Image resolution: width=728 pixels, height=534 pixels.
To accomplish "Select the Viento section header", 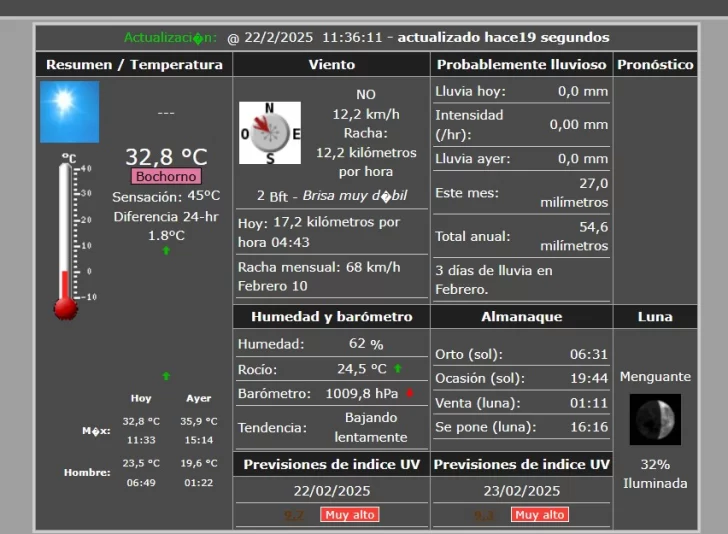I will point(332,65).
